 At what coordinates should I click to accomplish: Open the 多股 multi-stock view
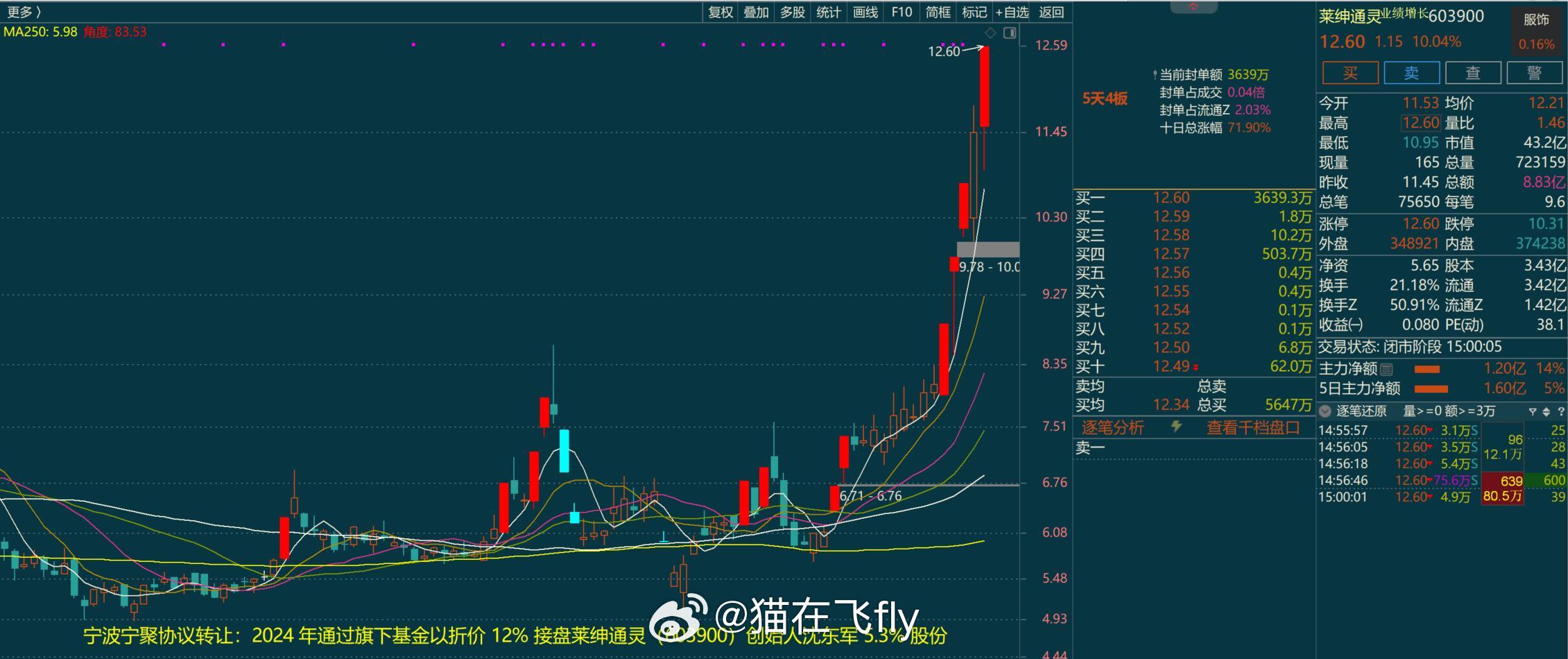pos(792,12)
